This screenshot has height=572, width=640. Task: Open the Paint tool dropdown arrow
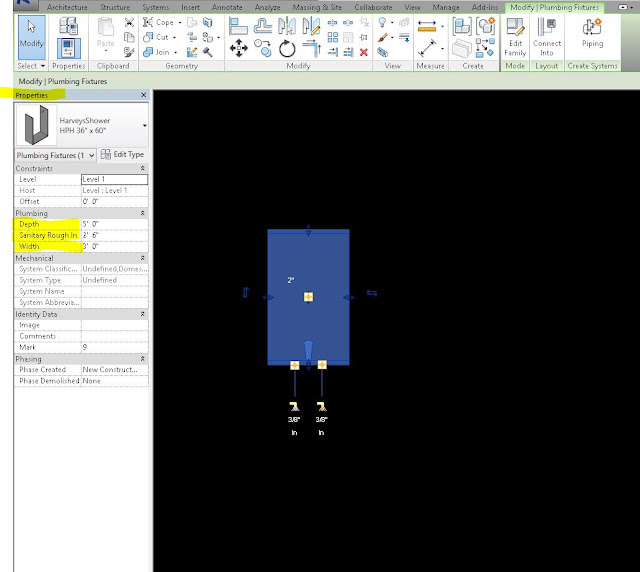tap(219, 38)
